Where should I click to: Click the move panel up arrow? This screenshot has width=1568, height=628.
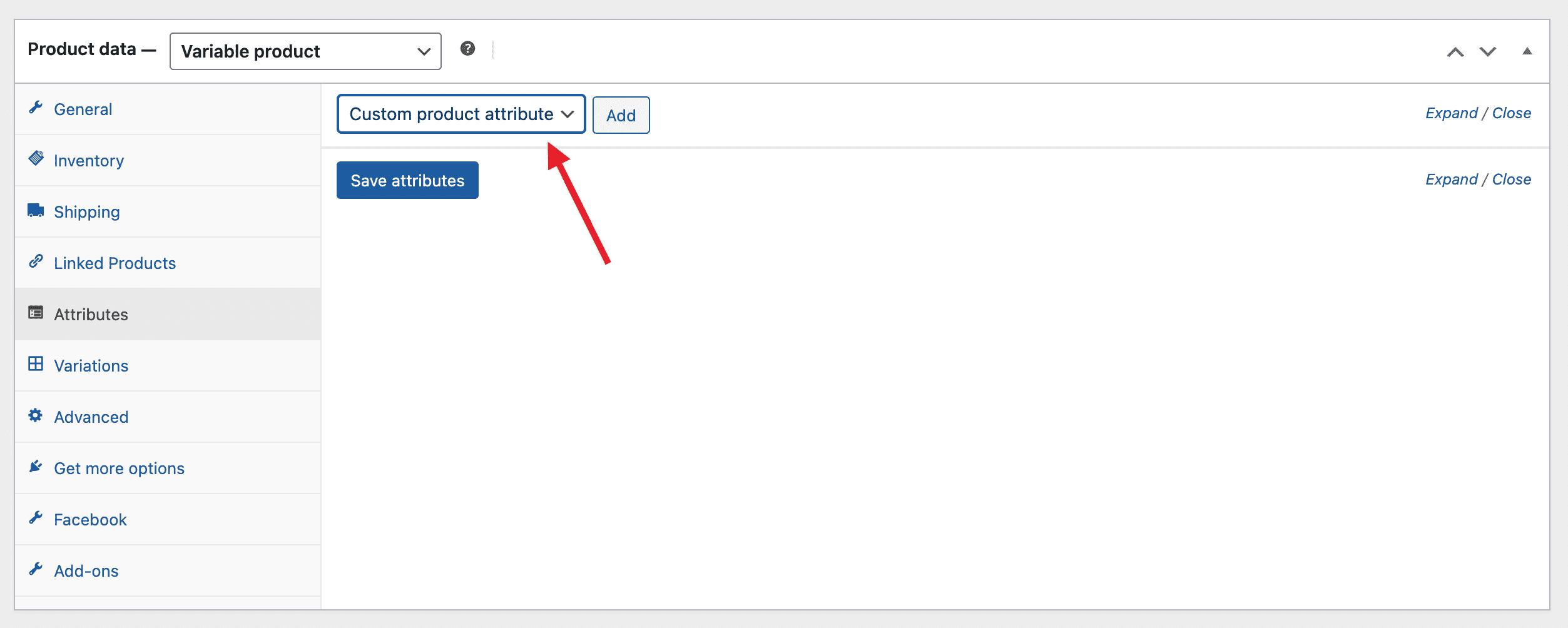coord(1456,52)
